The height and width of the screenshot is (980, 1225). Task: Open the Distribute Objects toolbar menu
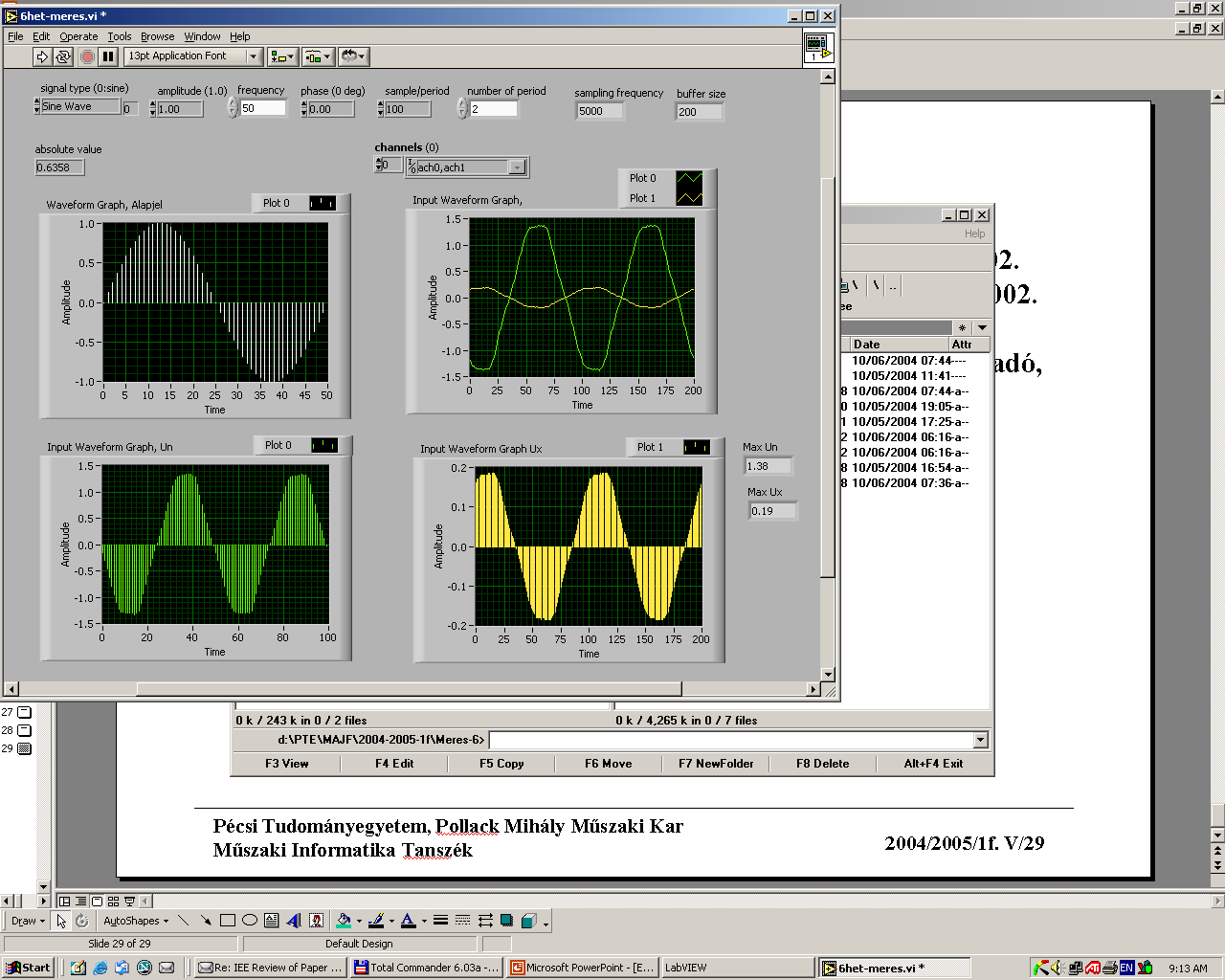click(318, 56)
